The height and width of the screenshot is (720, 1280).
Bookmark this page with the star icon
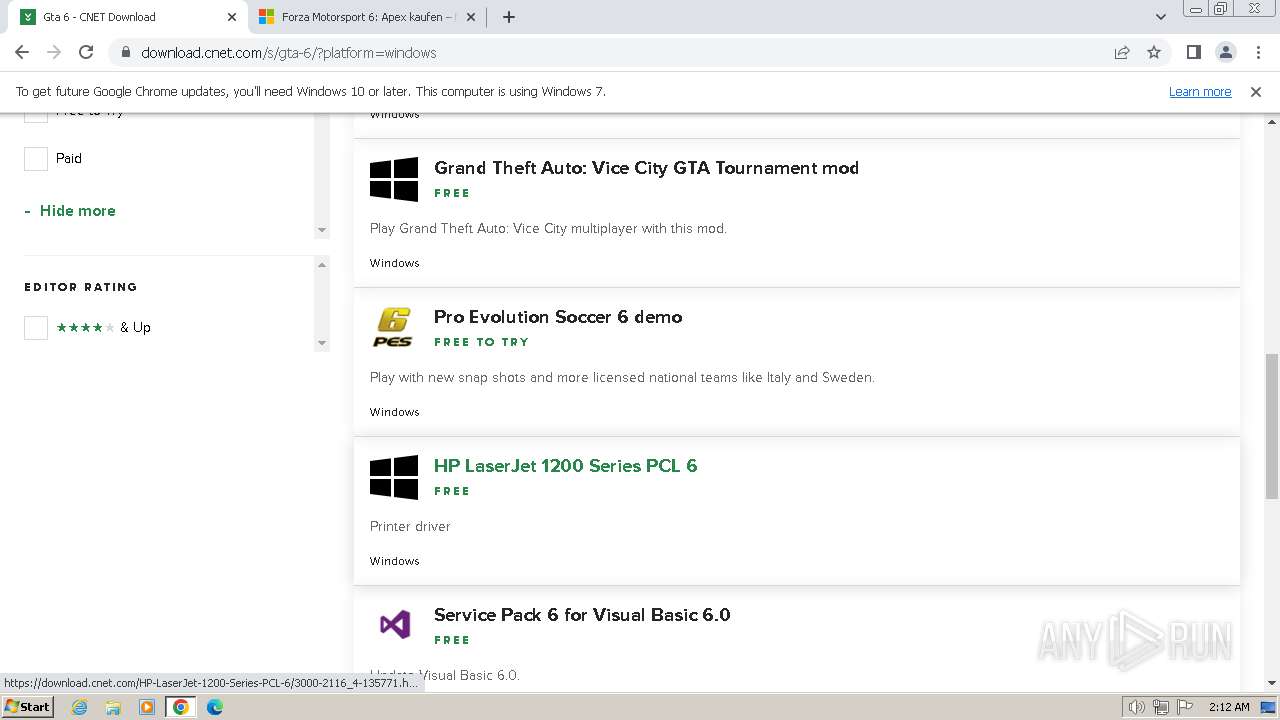[x=1154, y=53]
